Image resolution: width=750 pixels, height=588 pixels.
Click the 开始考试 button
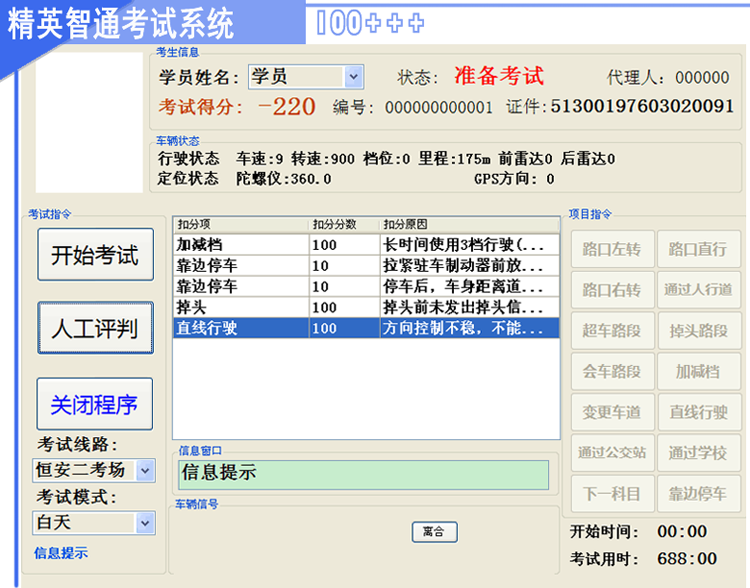96,255
